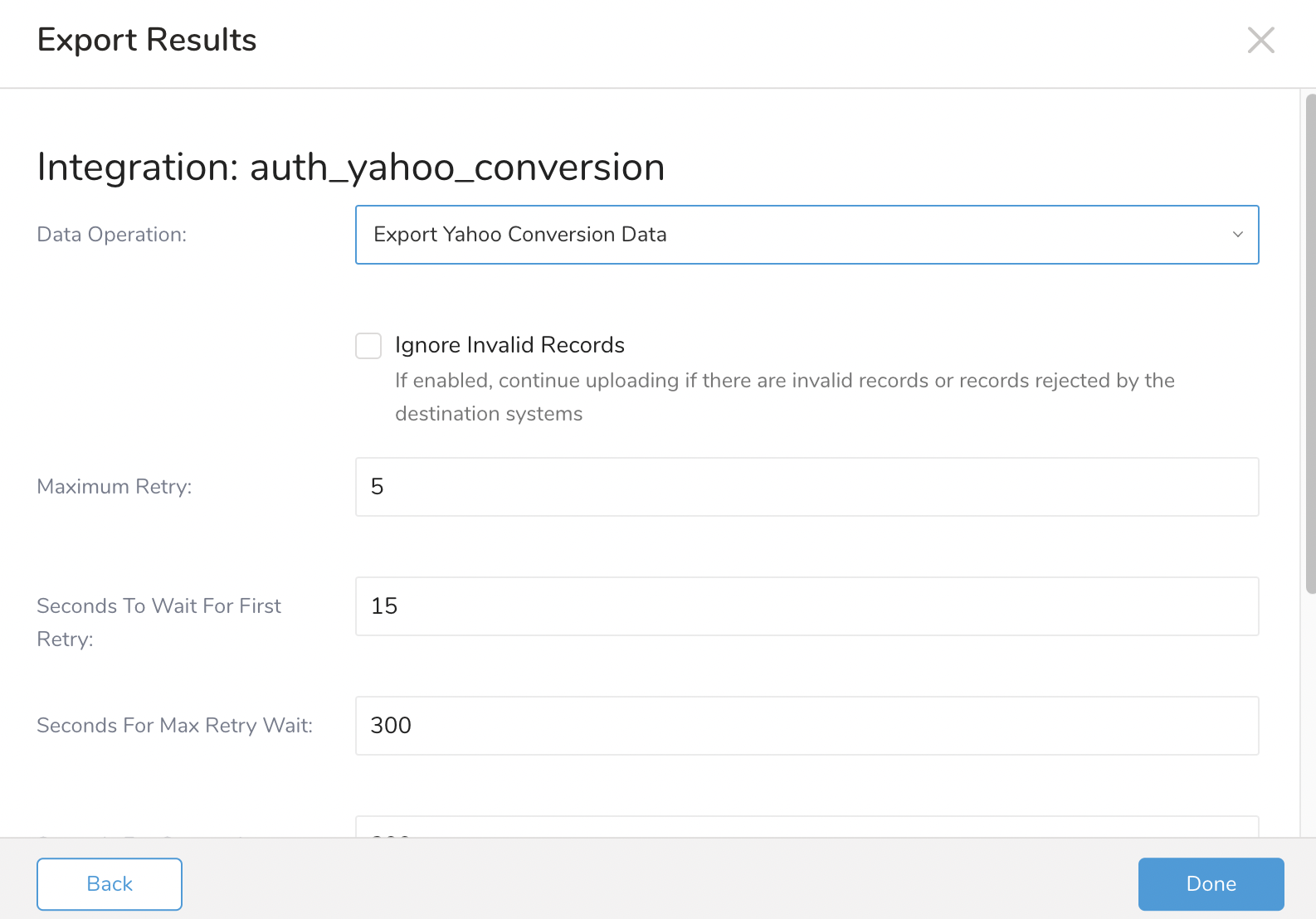Click the 'Integration: auth_yahoo_conversion' heading
The width and height of the screenshot is (1316, 919).
[351, 167]
